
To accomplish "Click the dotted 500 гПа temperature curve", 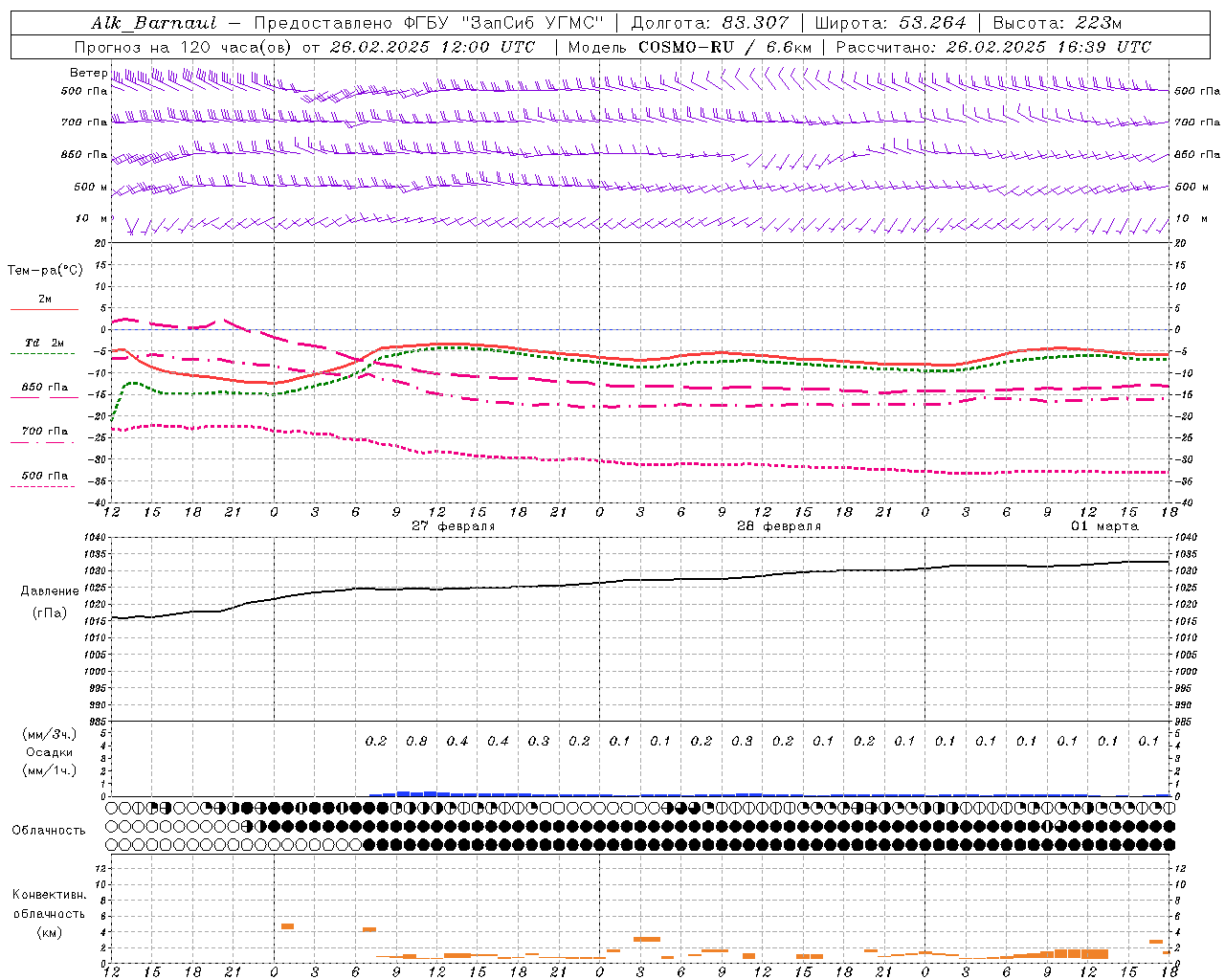I will pos(640,464).
